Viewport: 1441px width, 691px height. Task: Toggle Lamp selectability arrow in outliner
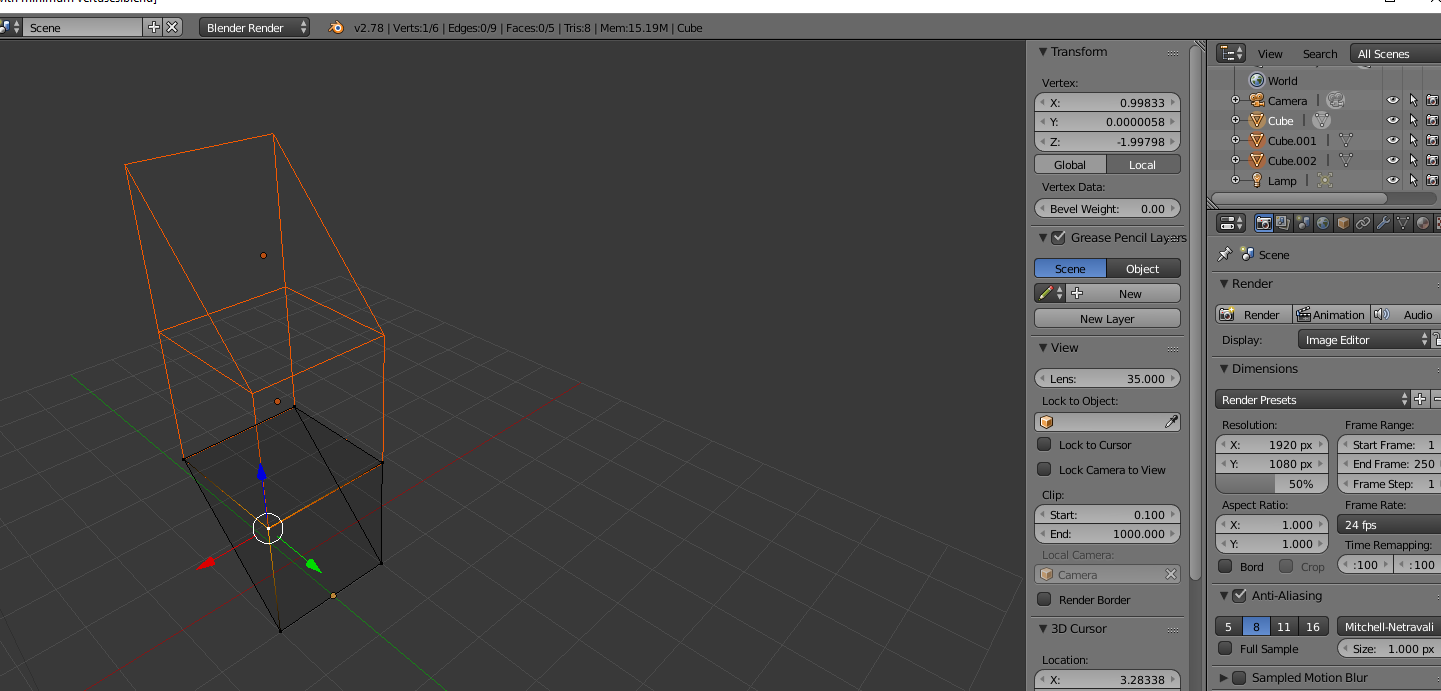tap(1413, 180)
